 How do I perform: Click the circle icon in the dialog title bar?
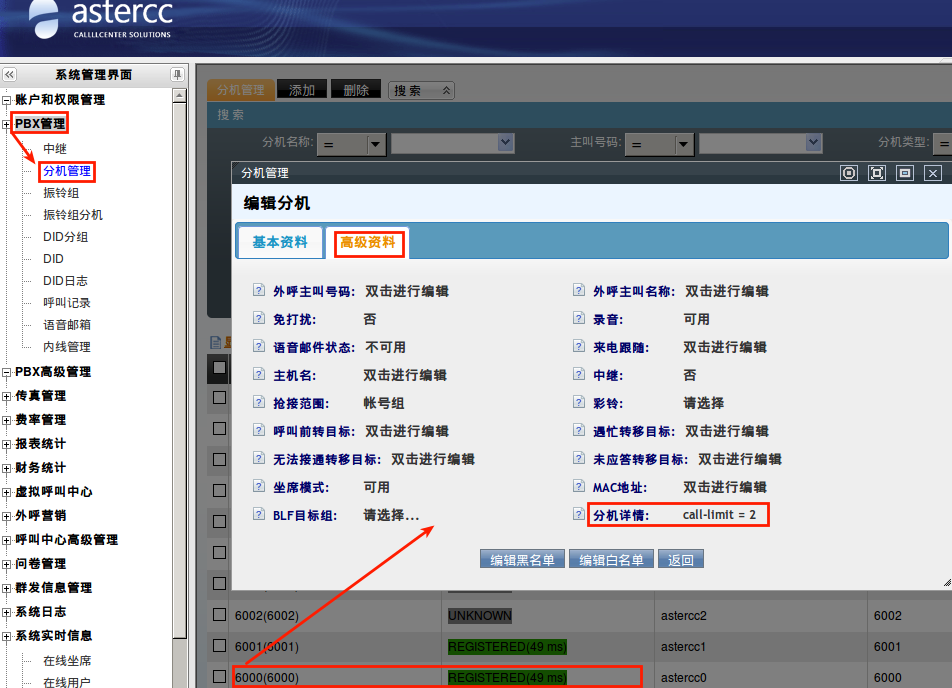[x=849, y=173]
